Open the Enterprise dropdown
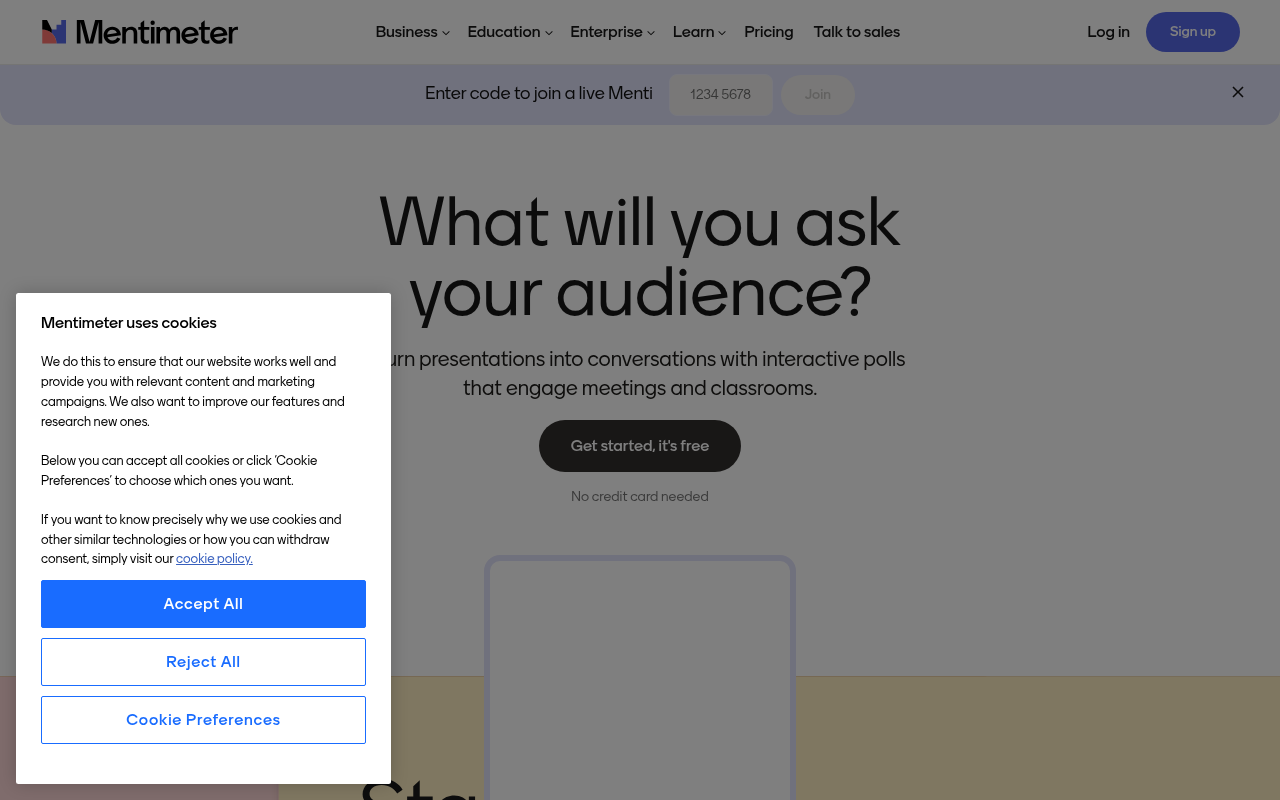1280x800 pixels. click(x=612, y=32)
